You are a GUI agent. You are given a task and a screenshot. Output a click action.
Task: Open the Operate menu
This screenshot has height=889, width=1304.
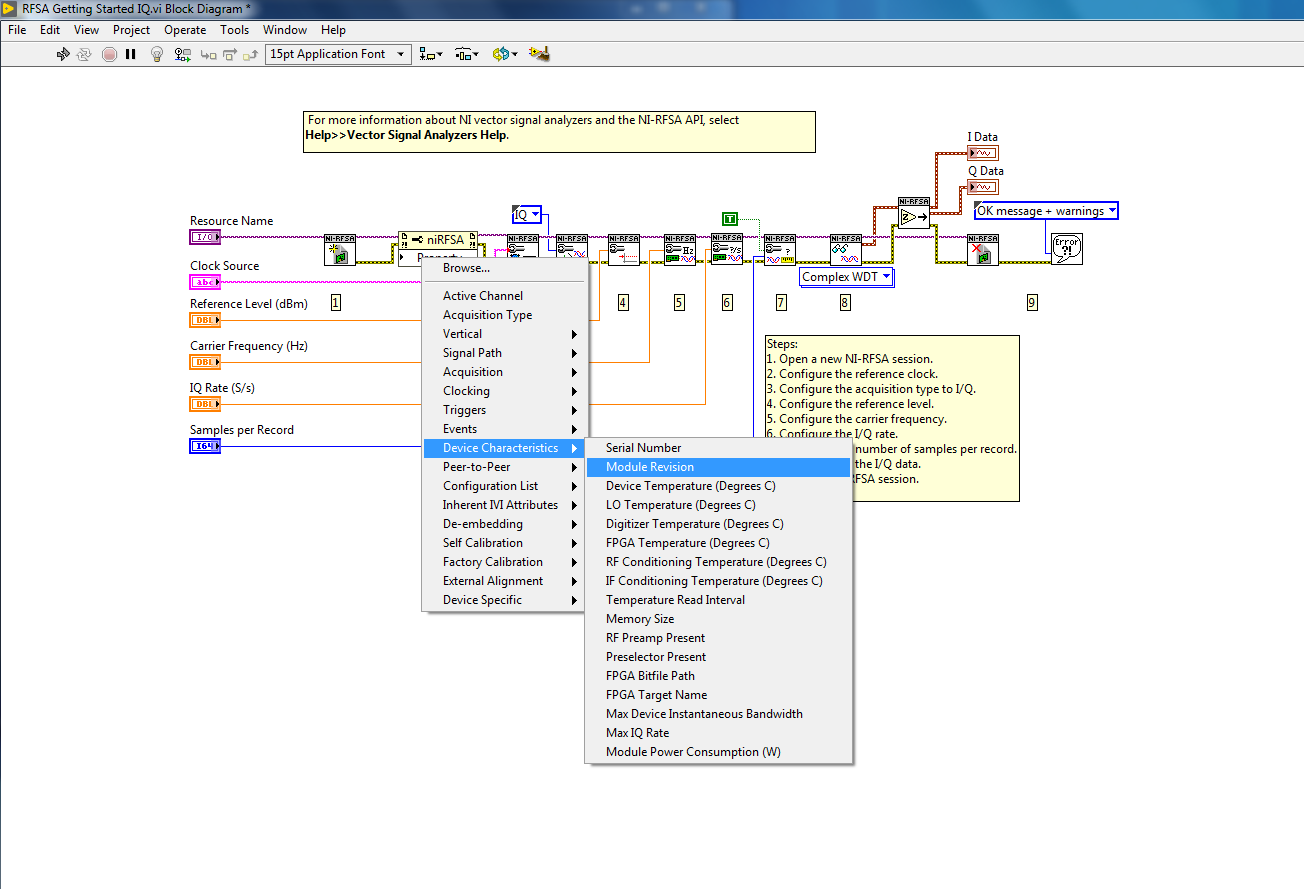tap(185, 30)
